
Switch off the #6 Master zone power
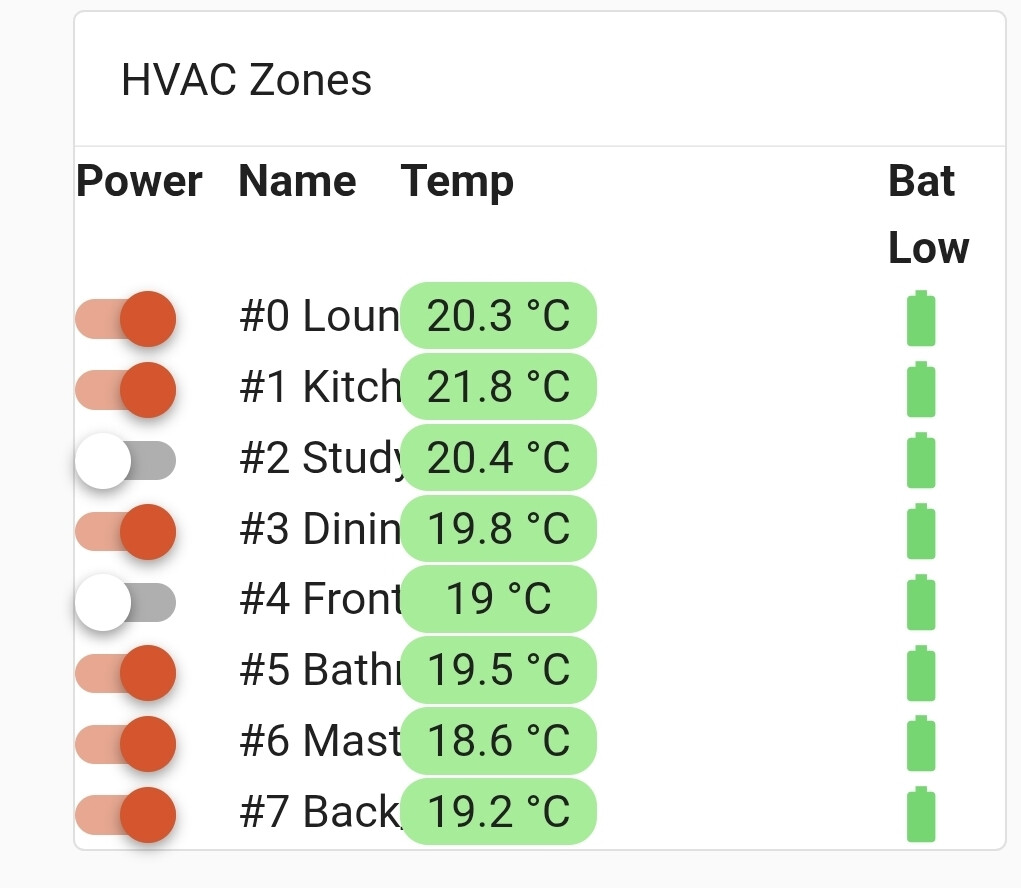point(126,744)
